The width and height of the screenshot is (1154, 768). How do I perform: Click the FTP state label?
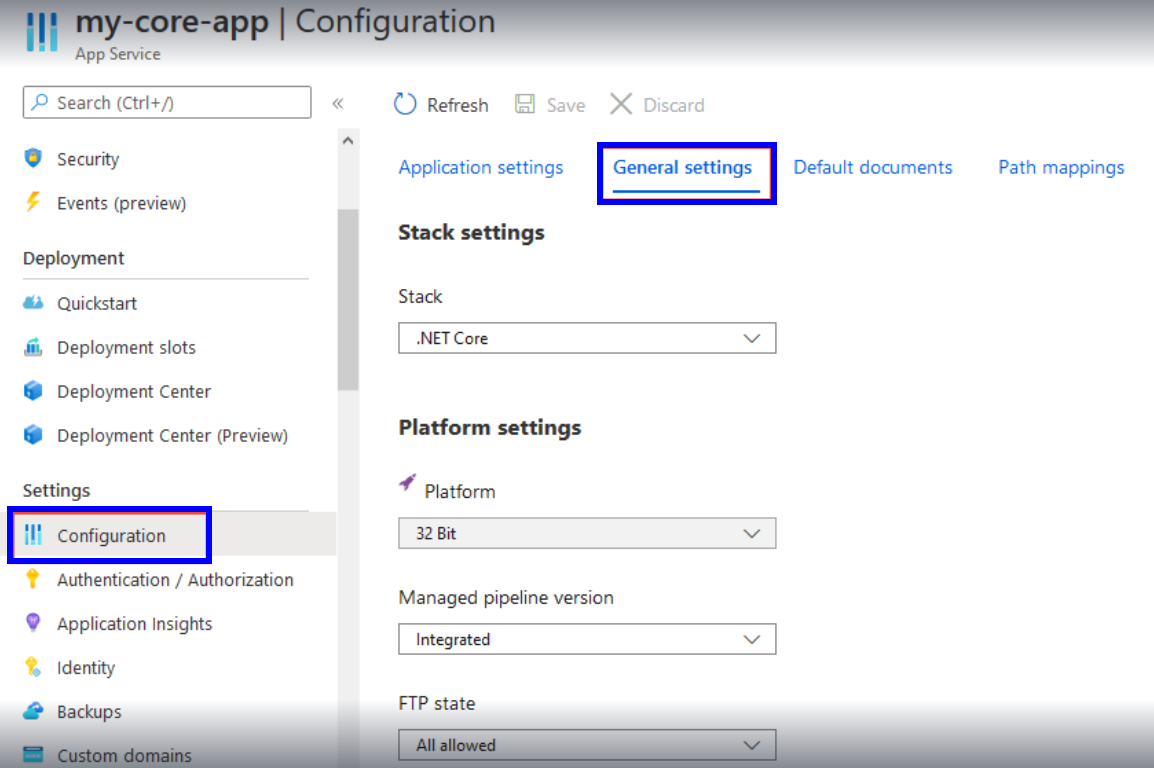436,703
